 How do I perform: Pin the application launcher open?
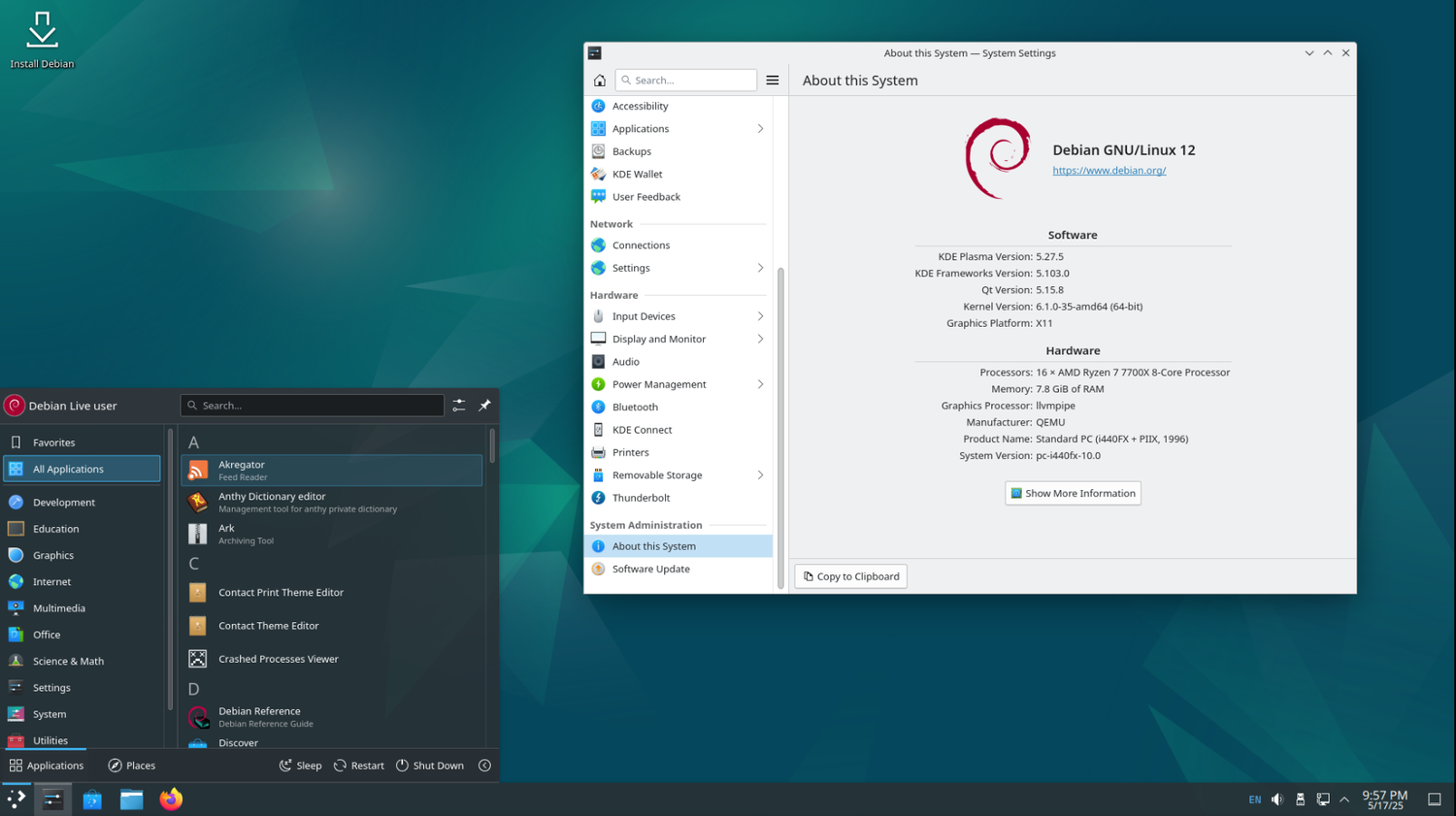484,406
